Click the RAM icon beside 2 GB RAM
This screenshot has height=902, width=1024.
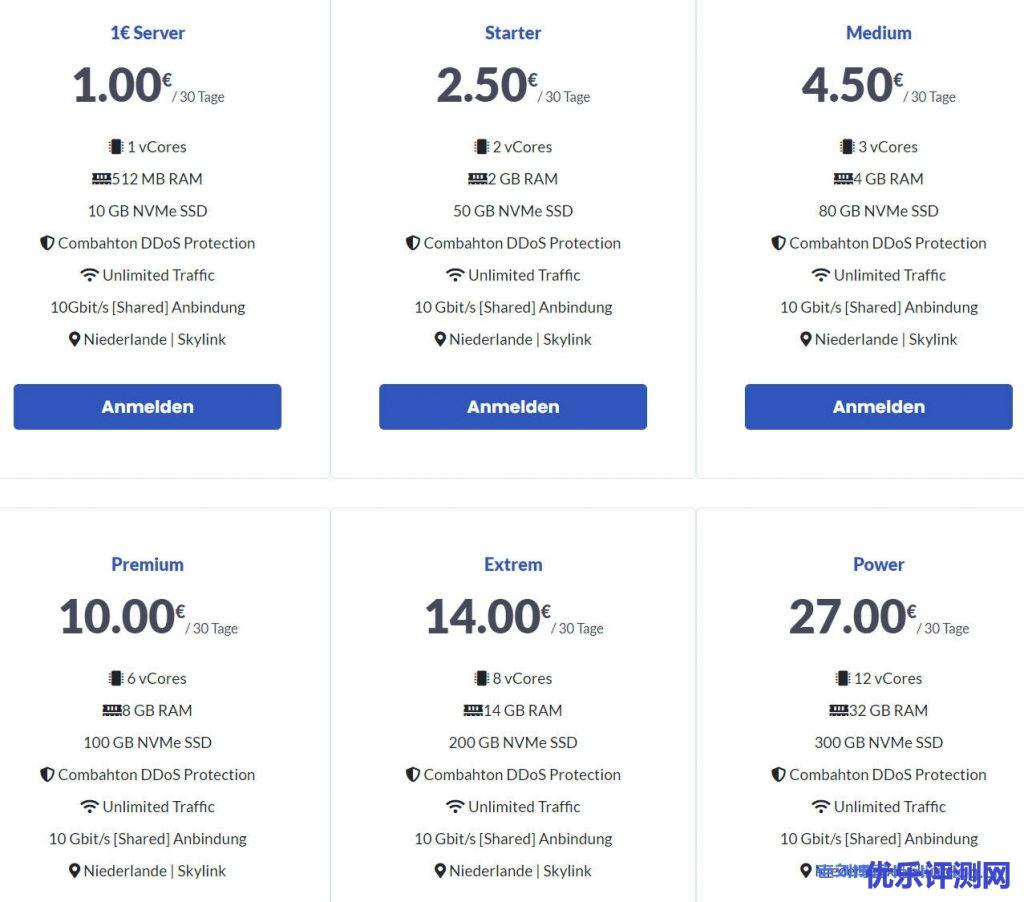coord(477,179)
